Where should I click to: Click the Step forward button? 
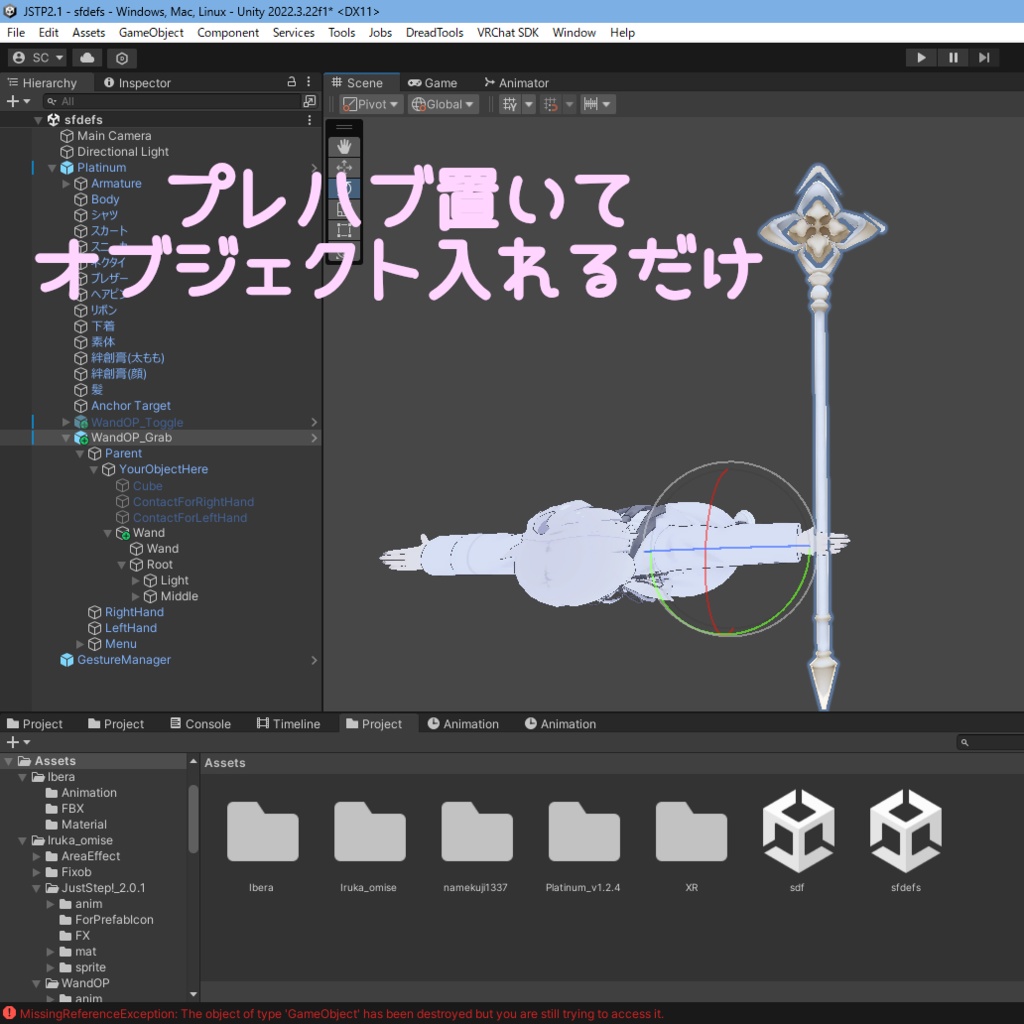coord(984,57)
